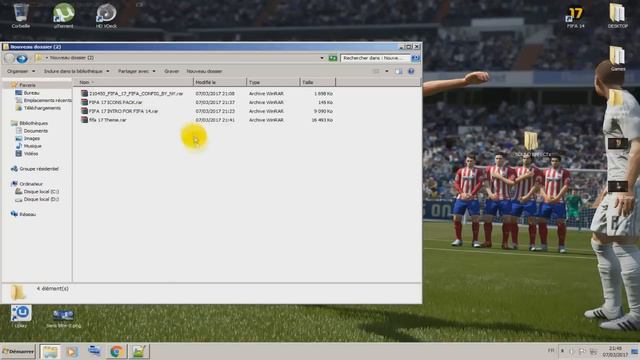Image resolution: width=640 pixels, height=360 pixels.
Task: Click the green refresh button beside the address bar
Action: point(333,58)
